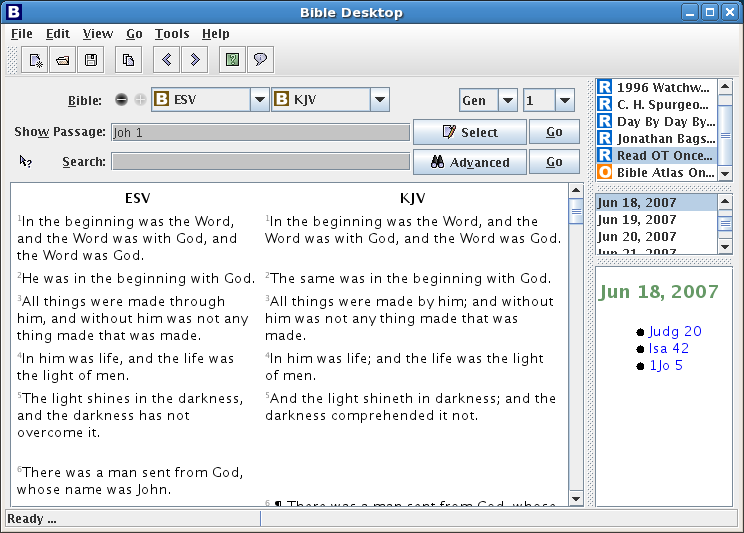Click the Advanced search button
Viewport: 744px width, 533px height.
tap(469, 162)
